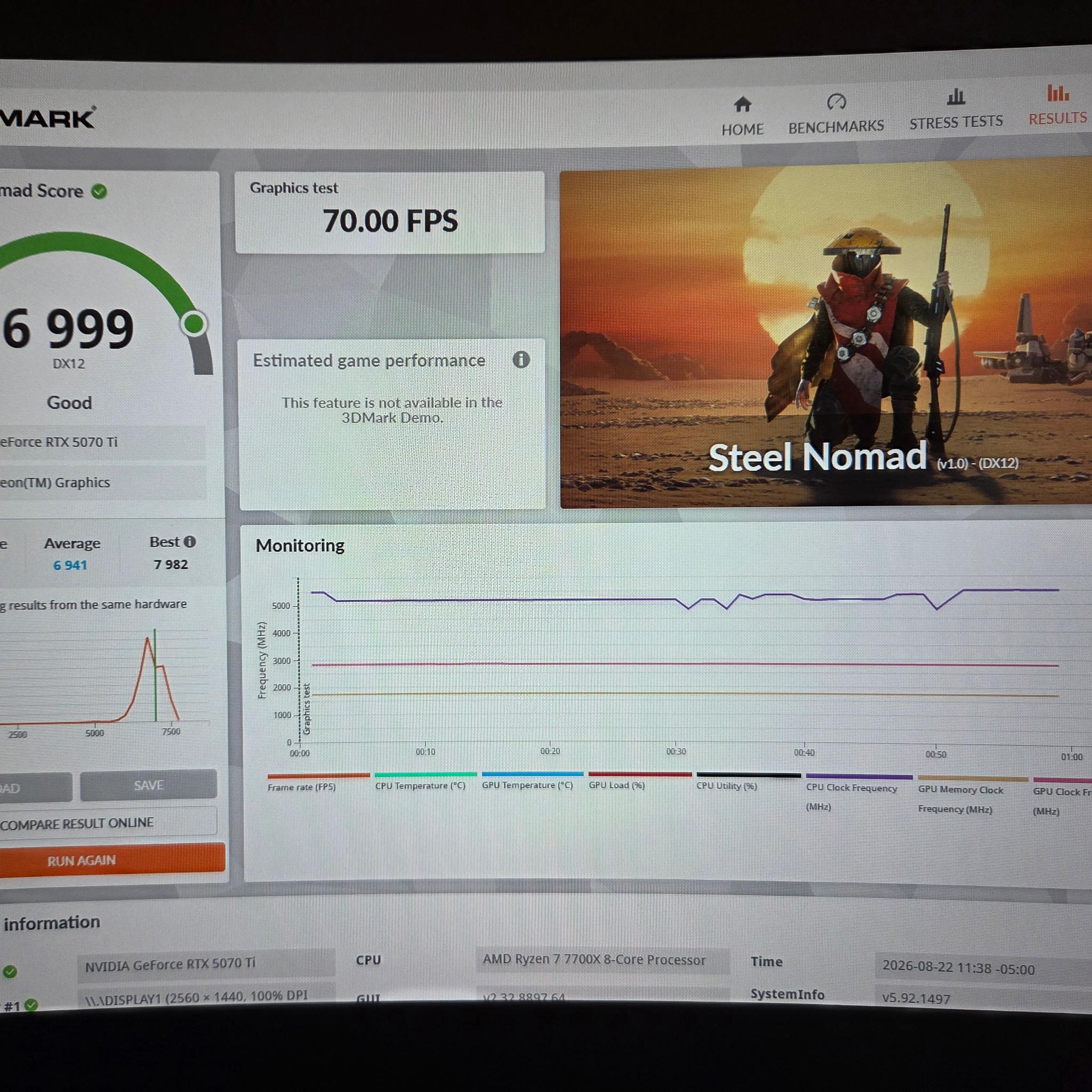Toggle Frame rate (FPS) legend entry
Screen dimensions: 1092x1092
318,782
